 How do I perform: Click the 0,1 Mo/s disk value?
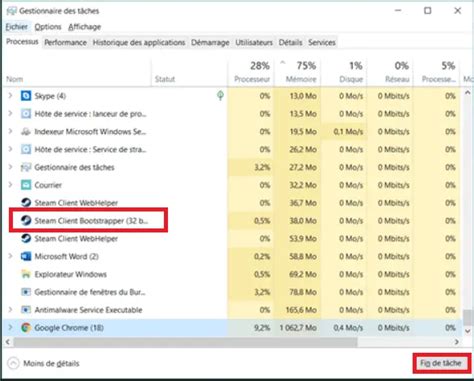(348, 132)
